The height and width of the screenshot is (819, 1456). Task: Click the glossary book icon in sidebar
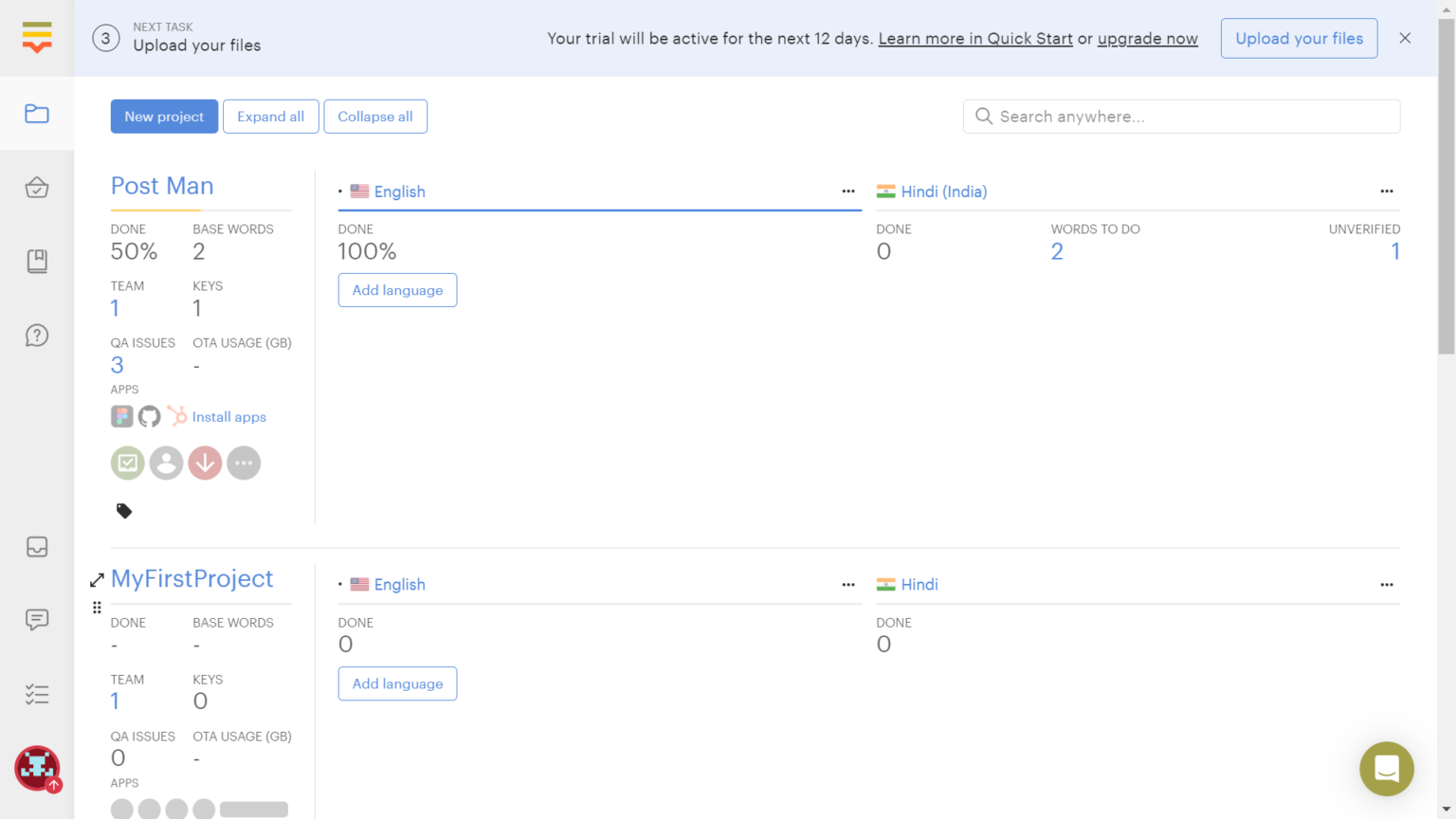(x=37, y=262)
